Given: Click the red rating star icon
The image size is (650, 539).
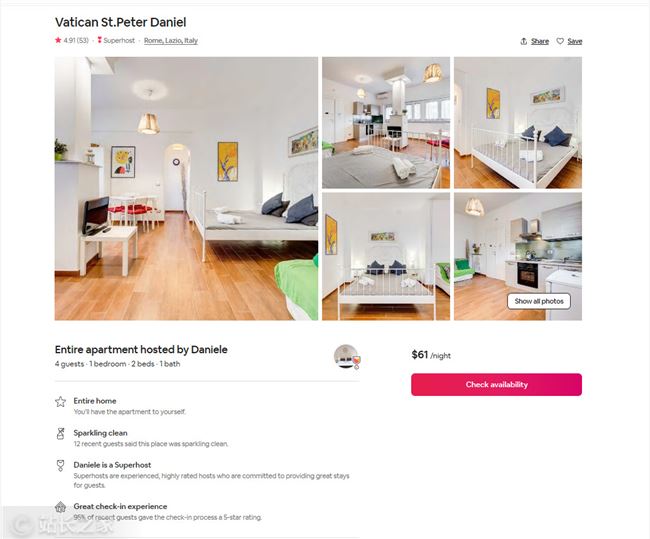Looking at the screenshot, I should 58,40.
